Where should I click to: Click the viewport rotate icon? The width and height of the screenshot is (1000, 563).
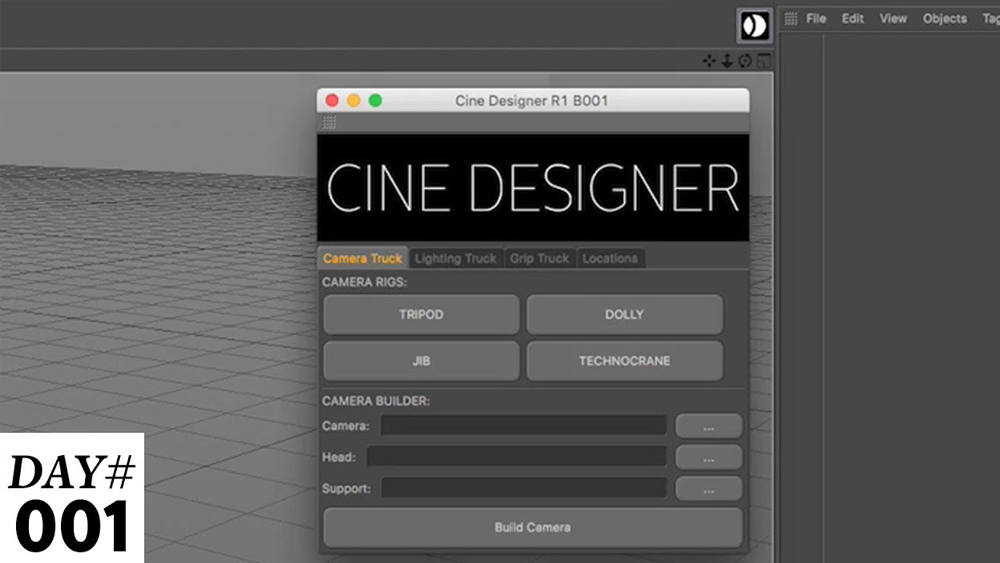point(745,61)
